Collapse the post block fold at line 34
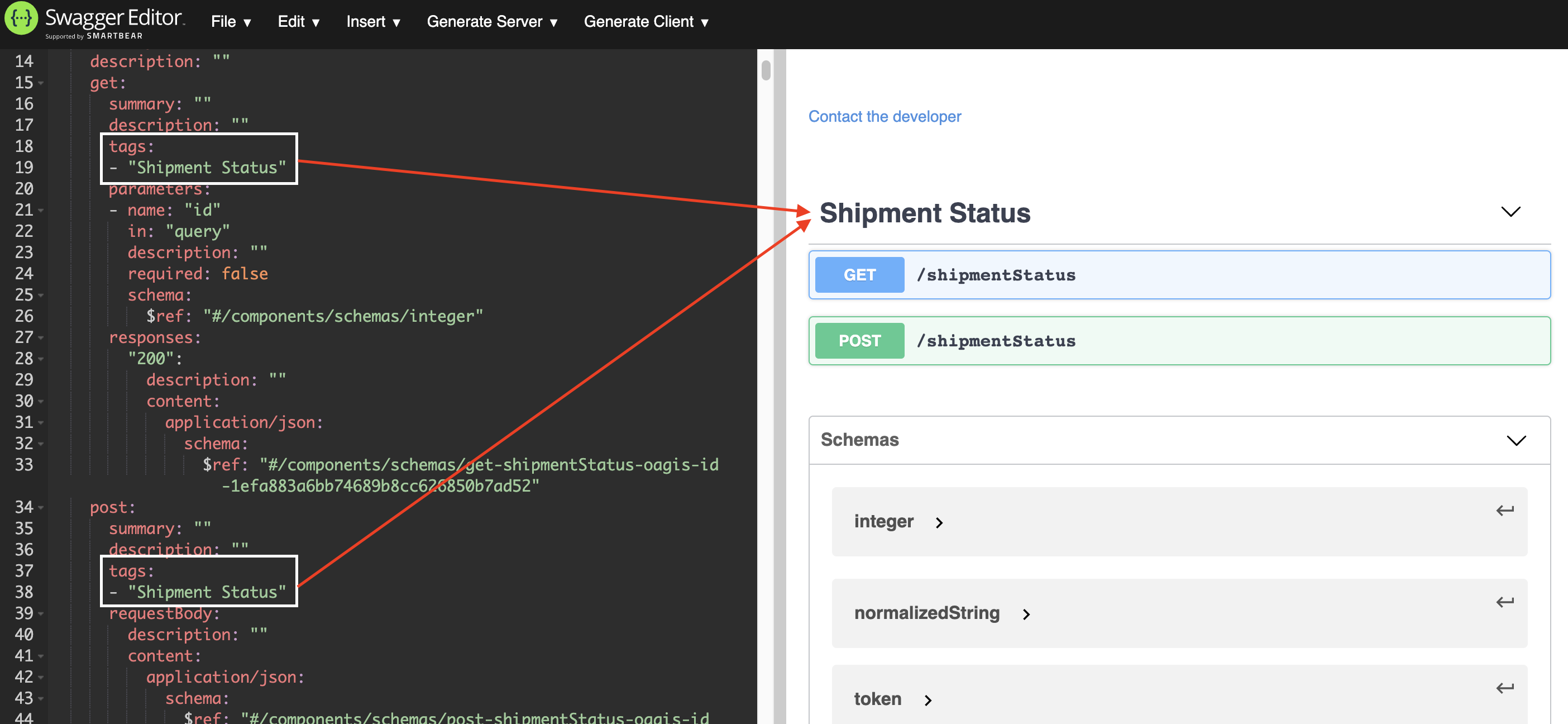The width and height of the screenshot is (1568, 724). (x=40, y=507)
